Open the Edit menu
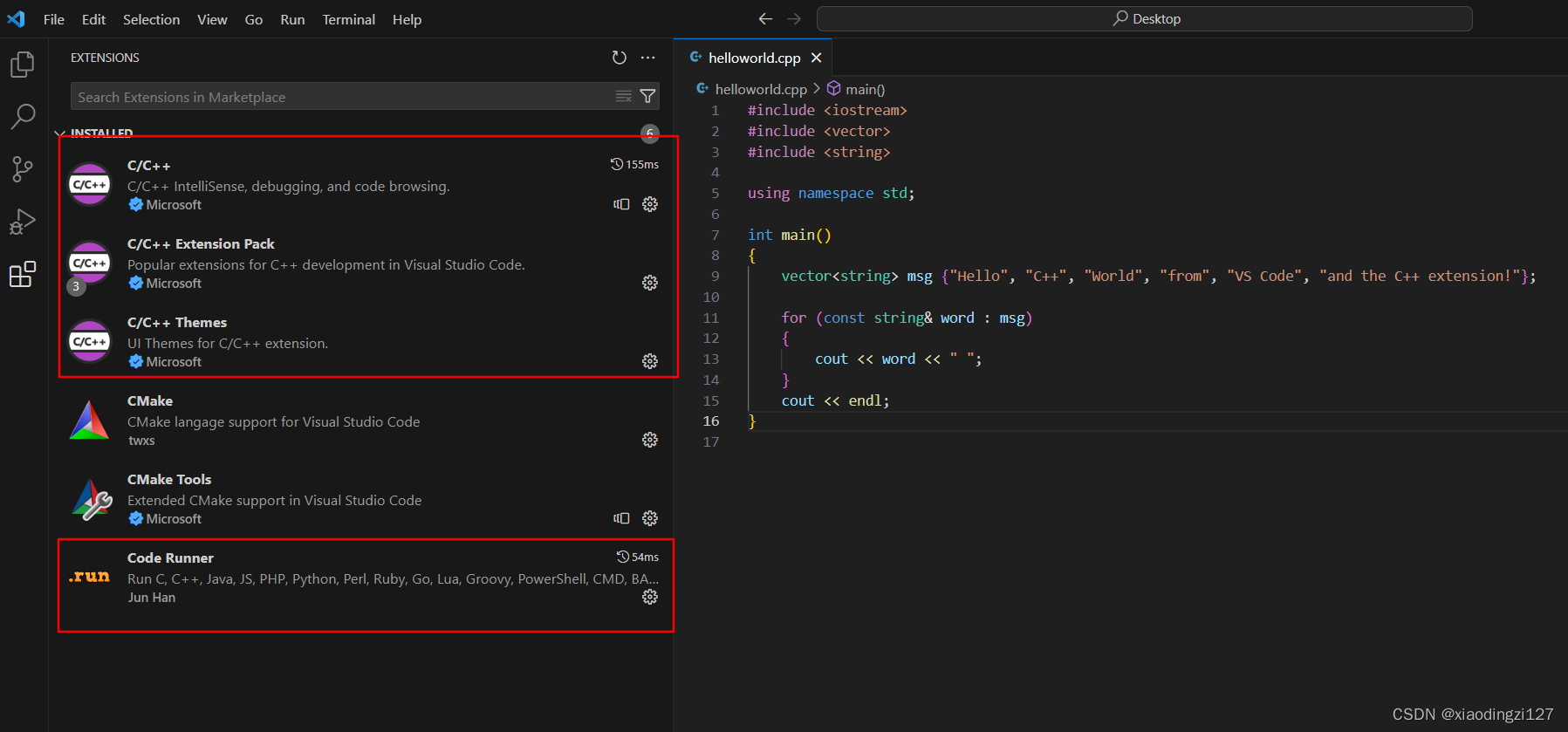Viewport: 1568px width, 732px height. tap(93, 19)
